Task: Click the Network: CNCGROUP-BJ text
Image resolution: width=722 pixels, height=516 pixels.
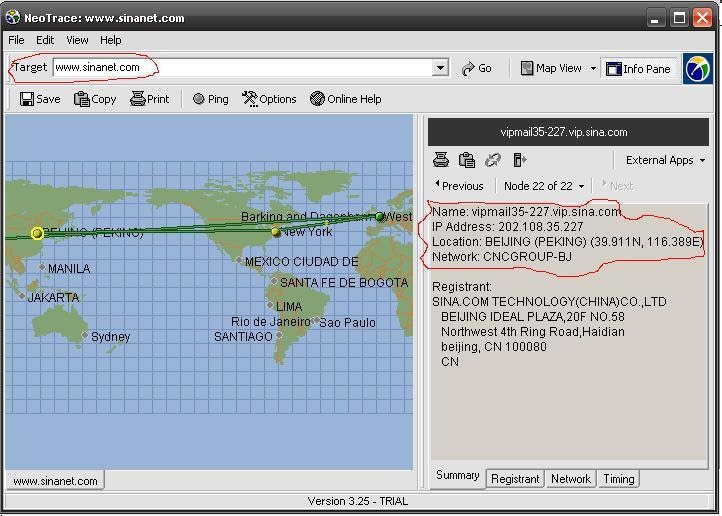Action: point(501,256)
